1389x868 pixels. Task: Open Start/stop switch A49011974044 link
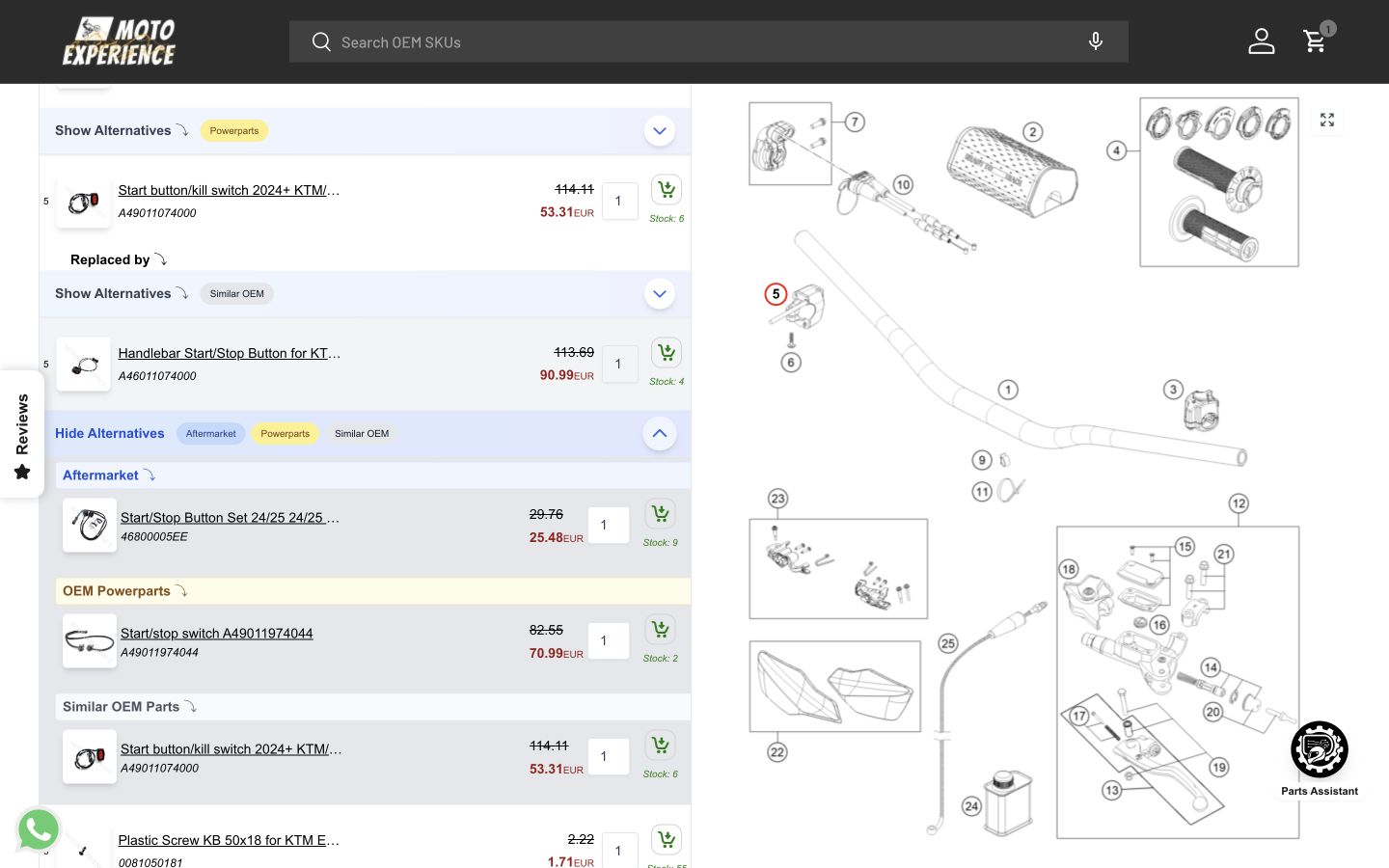(216, 634)
